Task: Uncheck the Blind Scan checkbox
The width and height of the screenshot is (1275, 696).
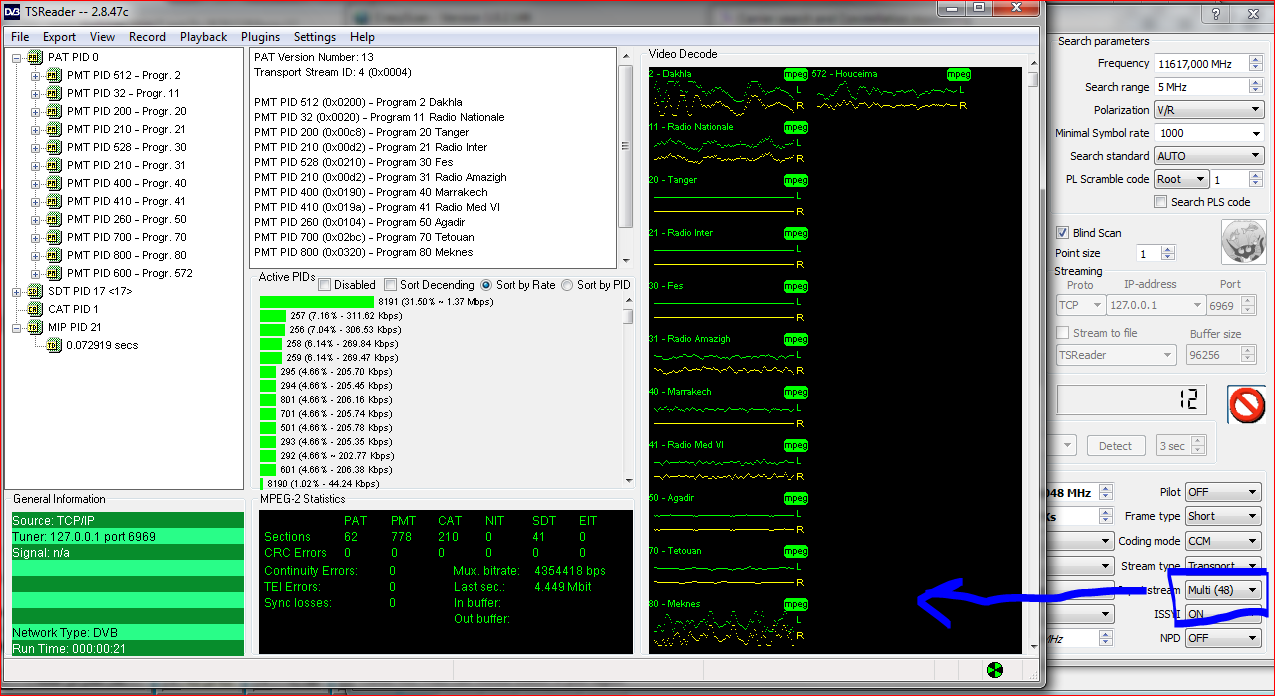Action: pos(1063,233)
